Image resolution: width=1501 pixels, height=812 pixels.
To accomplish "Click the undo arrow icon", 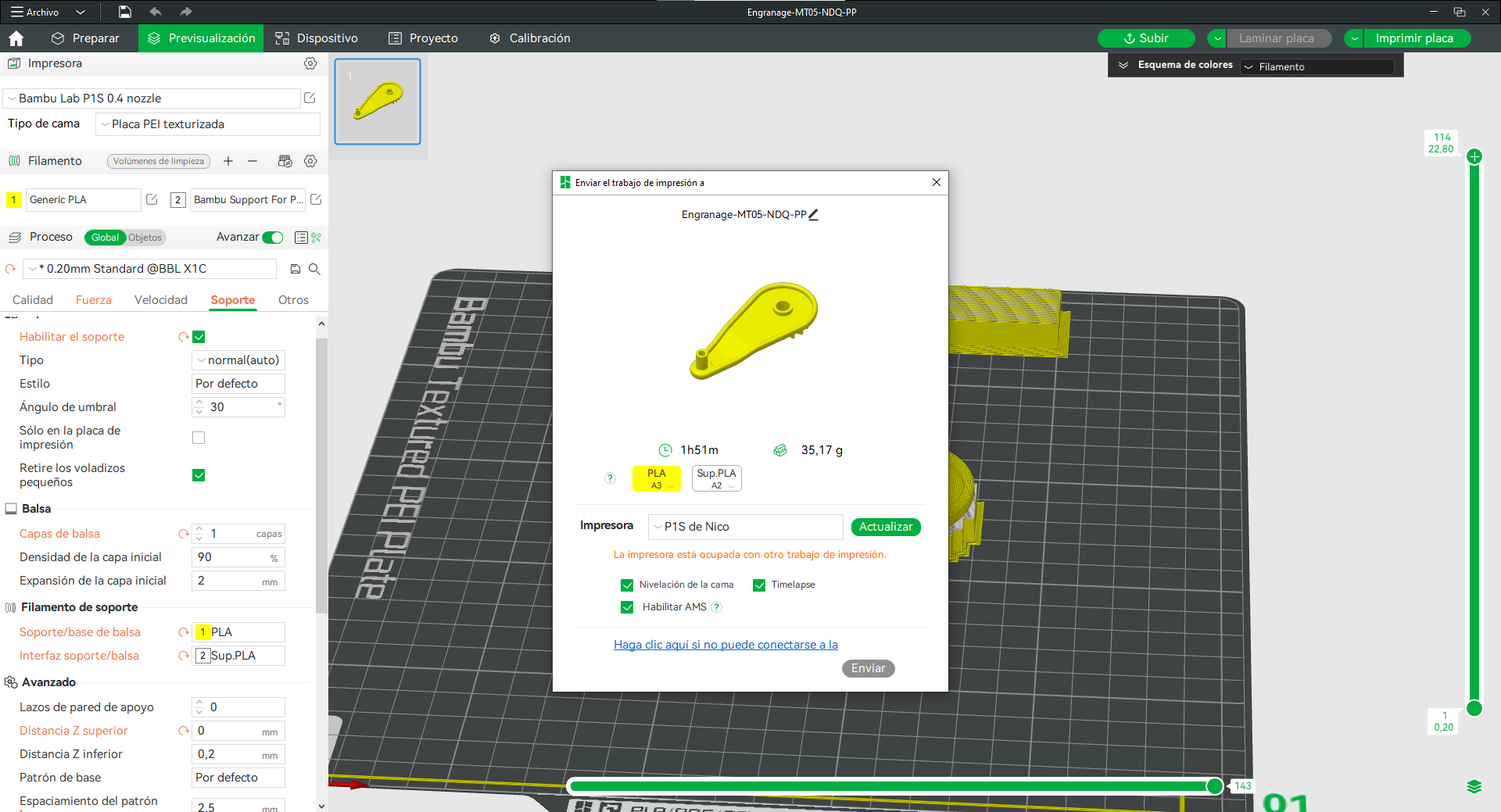I will point(156,12).
